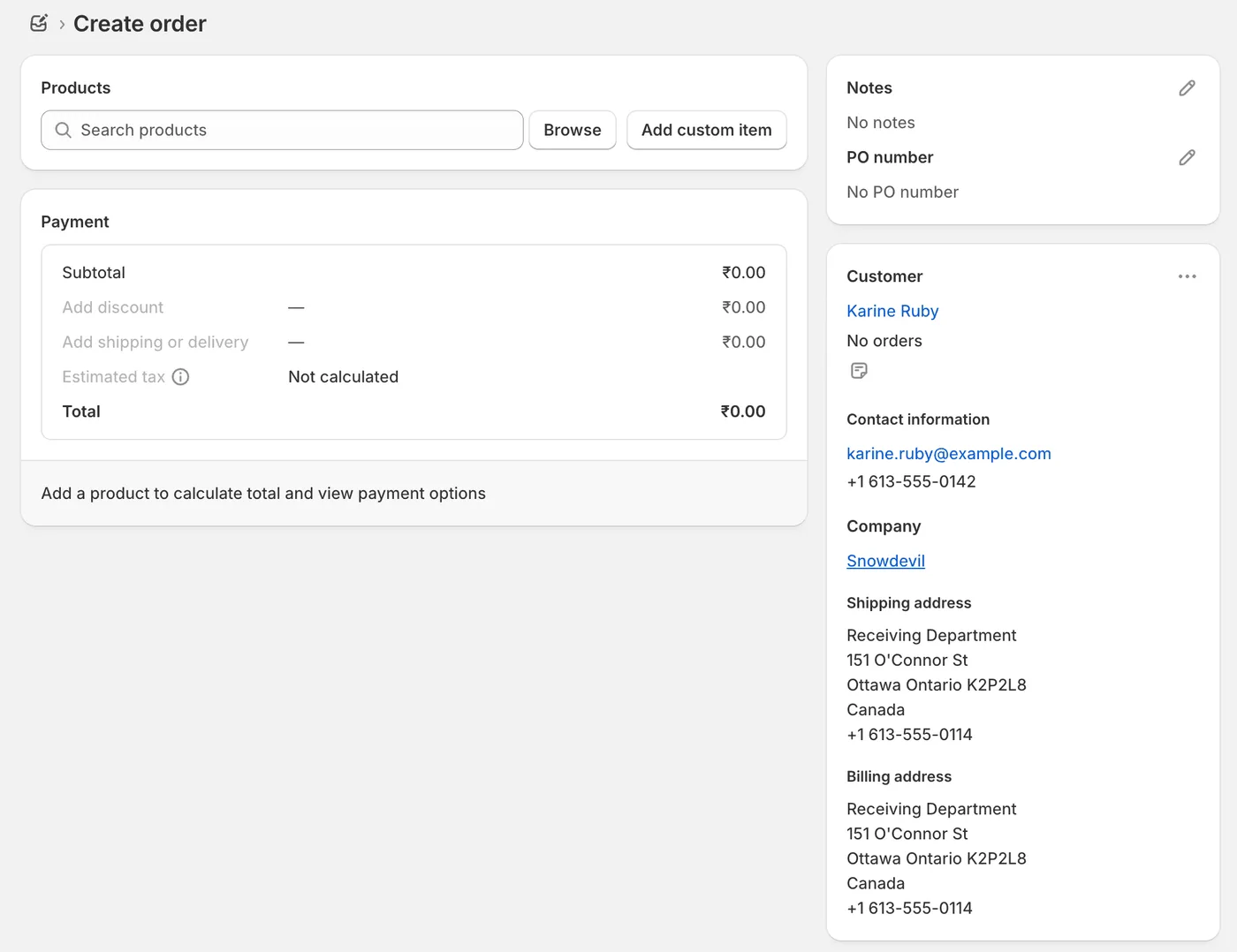Click Add shipping or delivery option
Viewport: 1237px width, 952px height.
(x=156, y=342)
